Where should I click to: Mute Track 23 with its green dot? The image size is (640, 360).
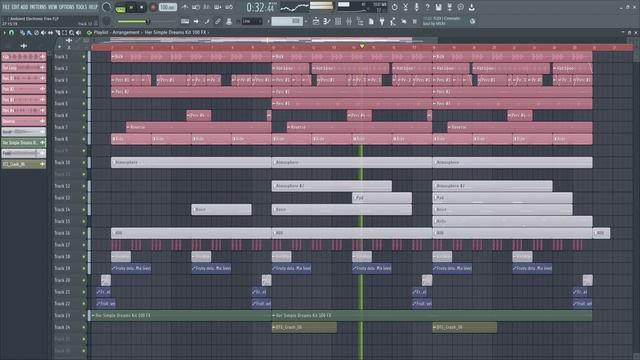84,316
